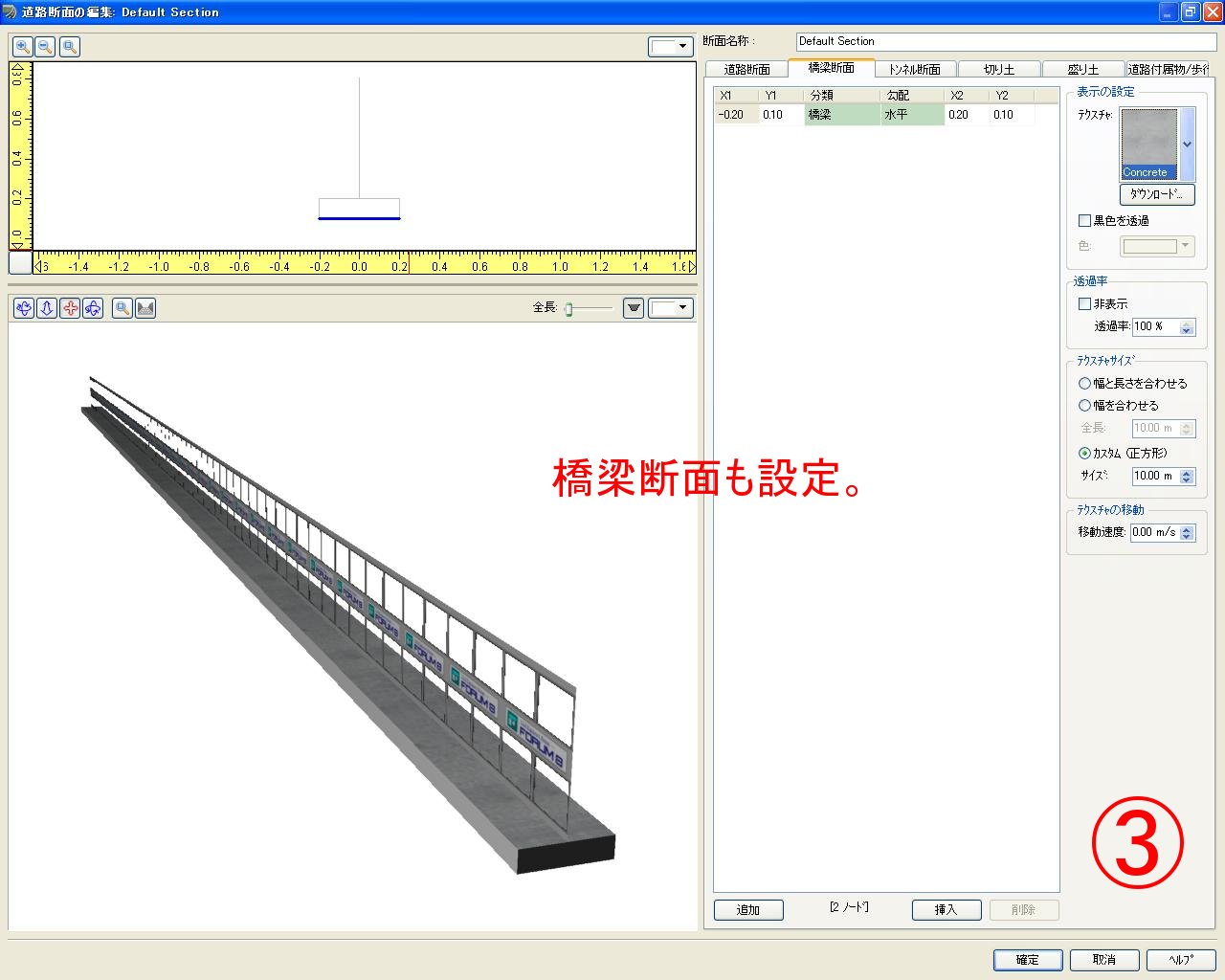
Task: Switch to the 道路断面 tab
Action: coord(746,69)
